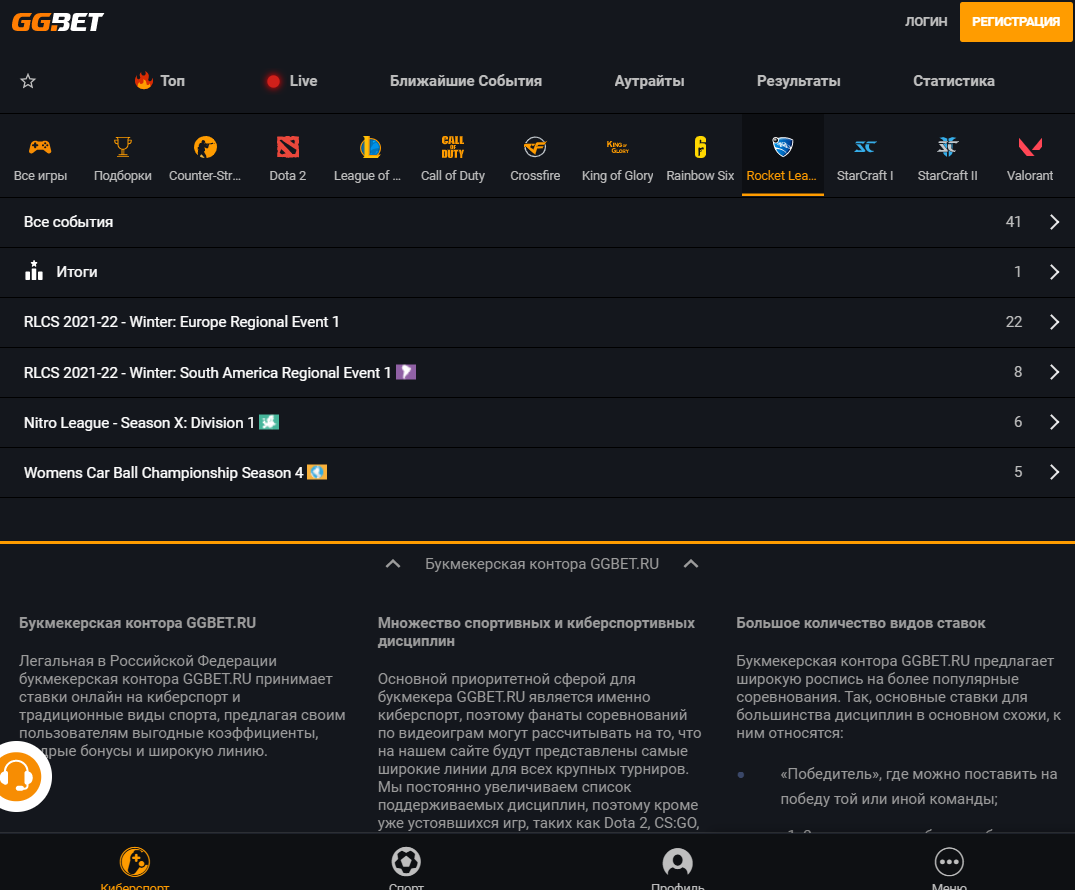The height and width of the screenshot is (890, 1075).
Task: Expand the Все события row chevron
Action: pos(1054,222)
